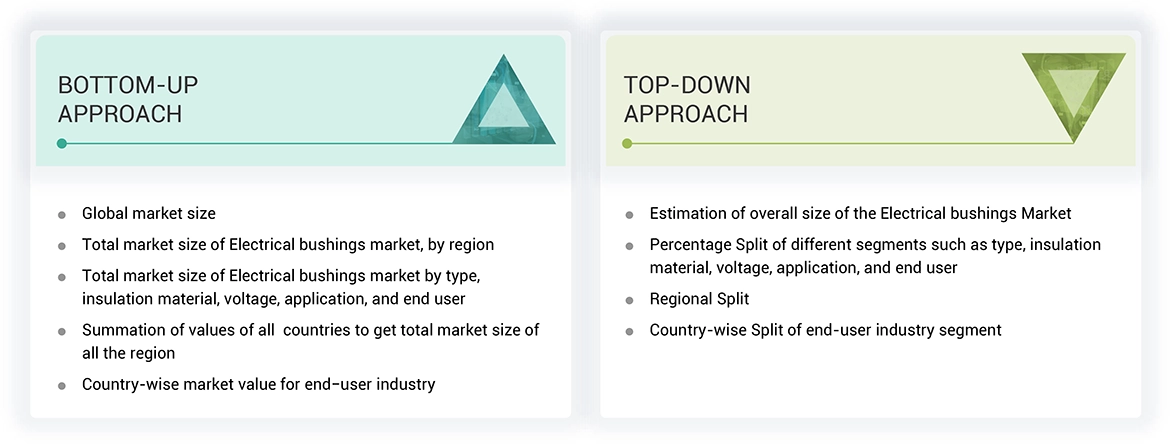Select the Top-Down Approach heading
This screenshot has width=1170, height=444.
pos(687,99)
